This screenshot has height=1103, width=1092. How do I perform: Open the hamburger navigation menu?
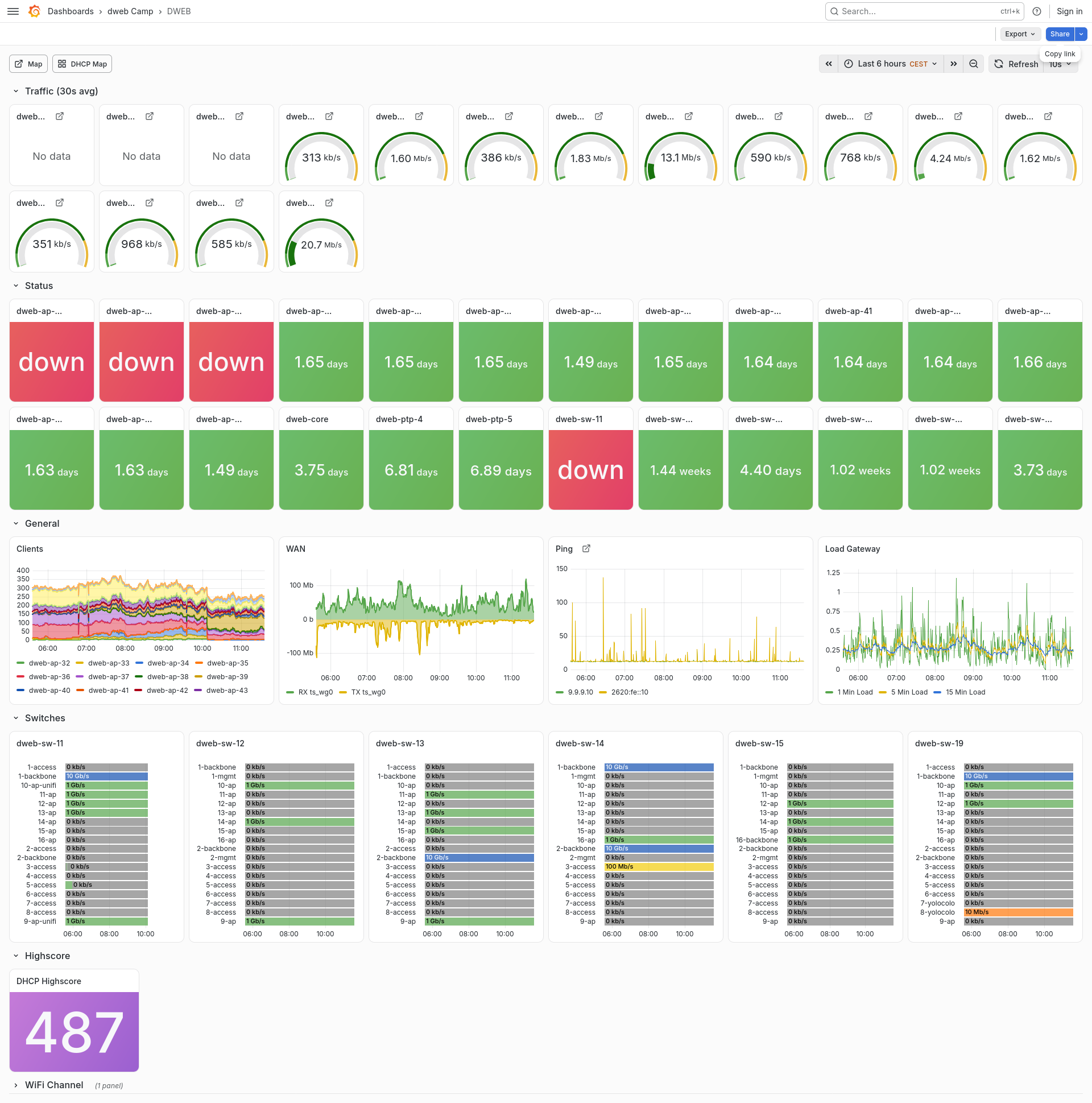click(13, 11)
